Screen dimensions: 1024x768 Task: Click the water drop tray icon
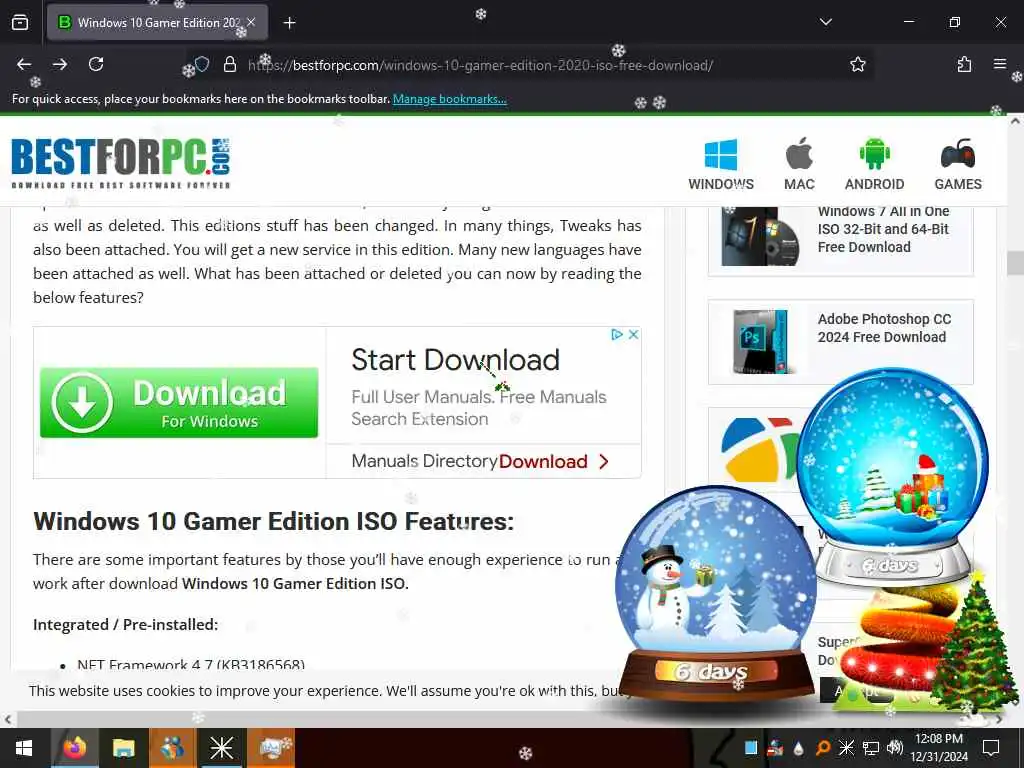click(x=798, y=748)
